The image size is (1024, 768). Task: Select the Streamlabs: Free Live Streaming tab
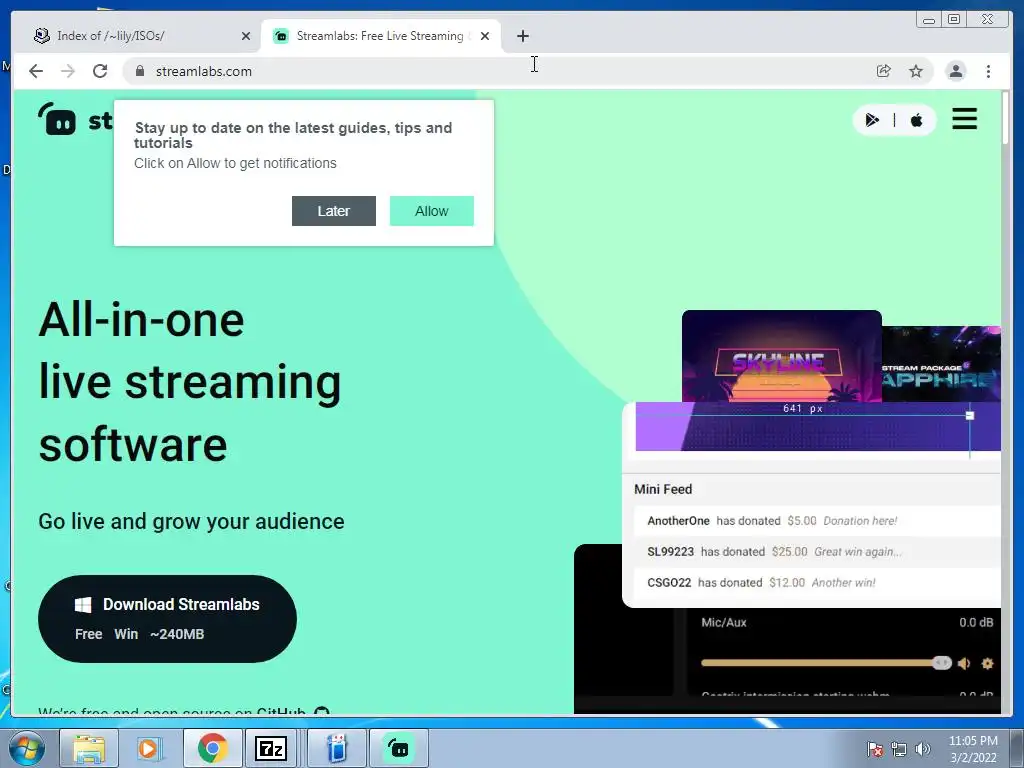click(381, 36)
